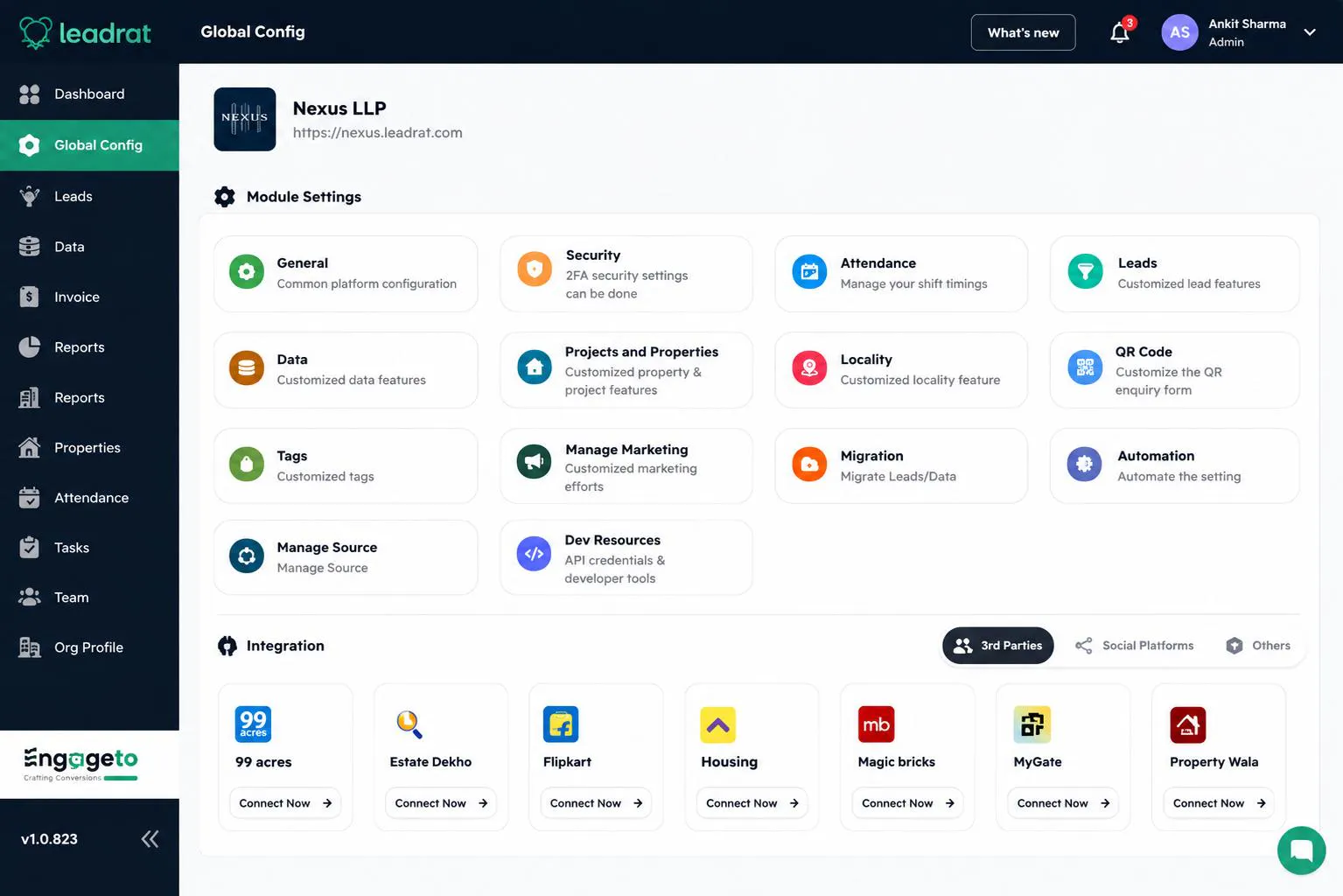Open the nexus.leadrat.com link

pos(377,133)
